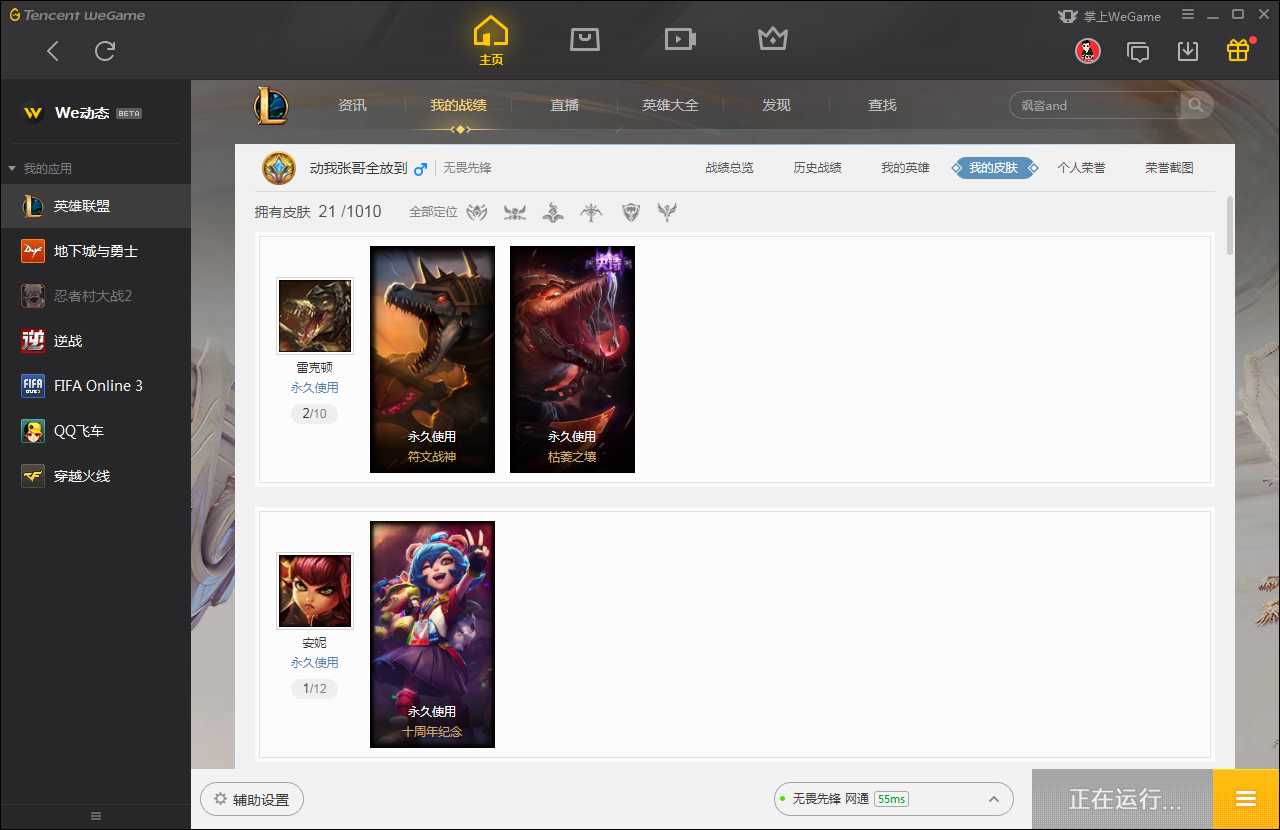Click the sidebar bottom collapse handle icon
The width and height of the screenshot is (1280, 830).
(95, 817)
